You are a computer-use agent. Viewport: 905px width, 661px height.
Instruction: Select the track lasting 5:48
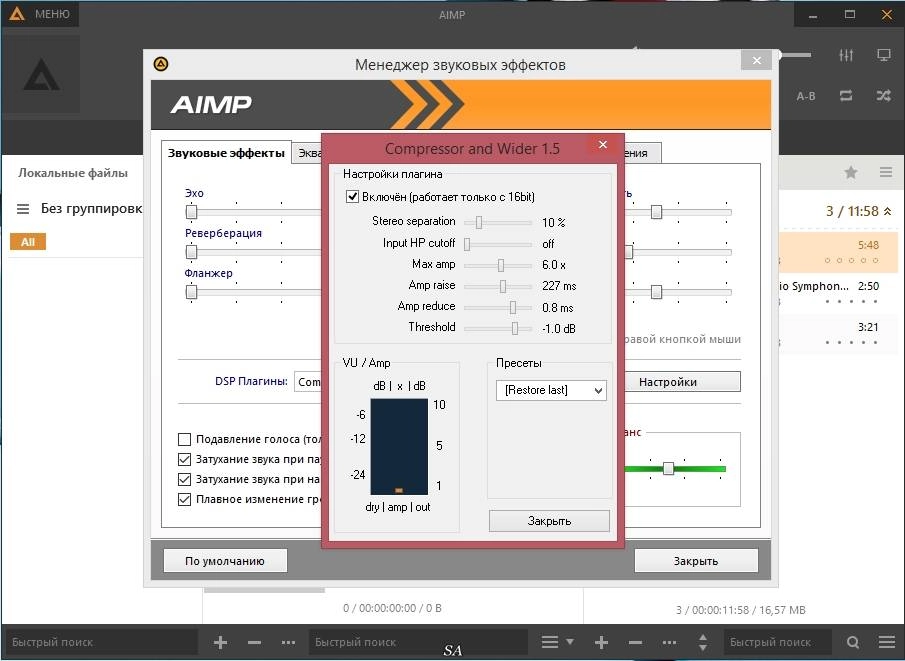[x=838, y=252]
